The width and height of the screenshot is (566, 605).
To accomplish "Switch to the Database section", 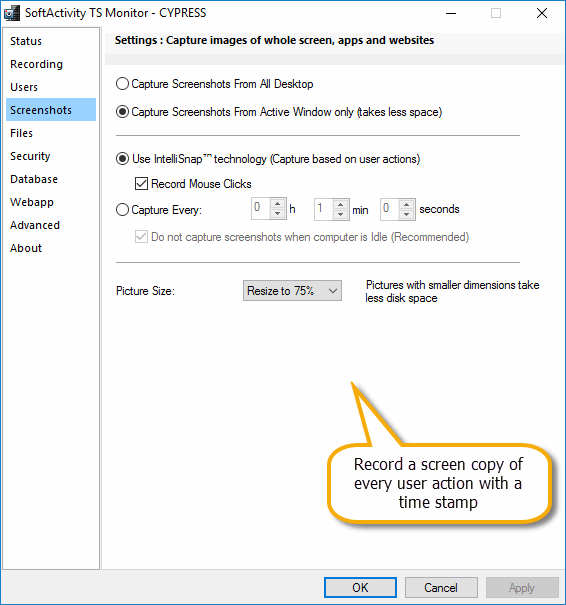I will click(x=34, y=179).
